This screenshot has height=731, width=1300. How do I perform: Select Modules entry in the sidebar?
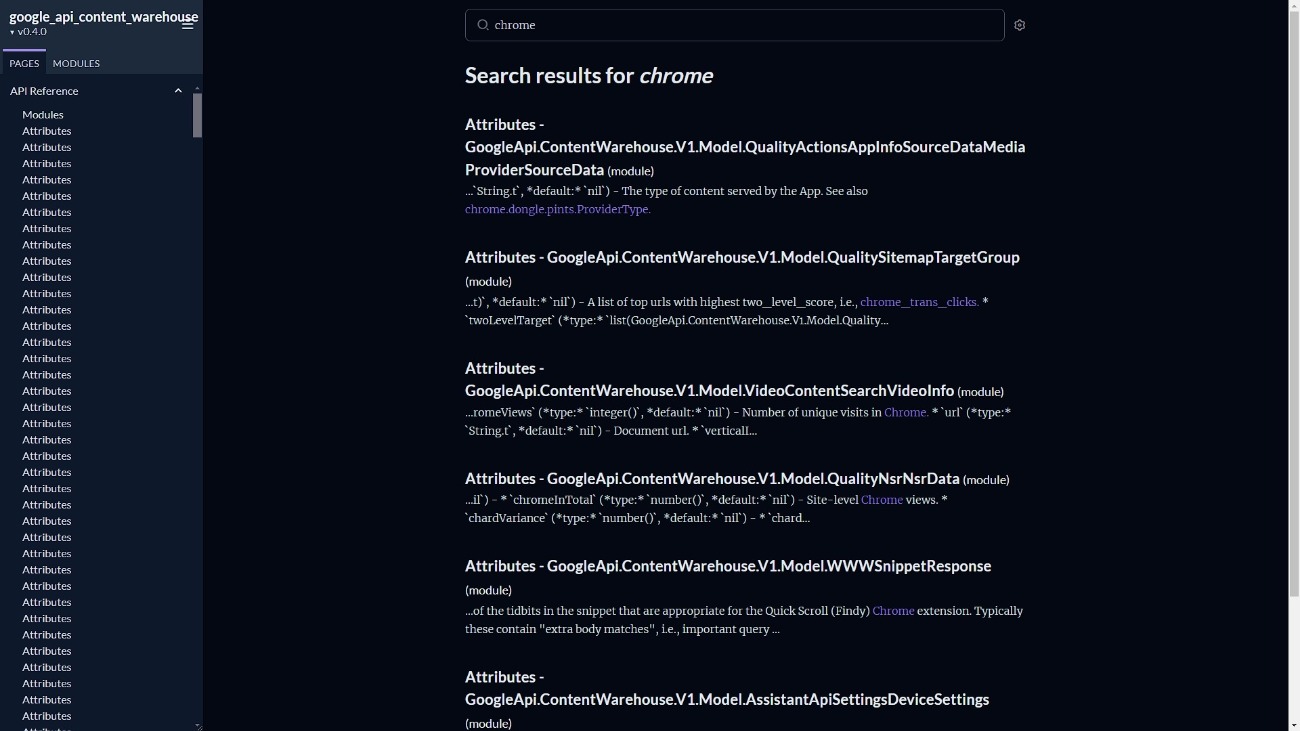pos(43,115)
